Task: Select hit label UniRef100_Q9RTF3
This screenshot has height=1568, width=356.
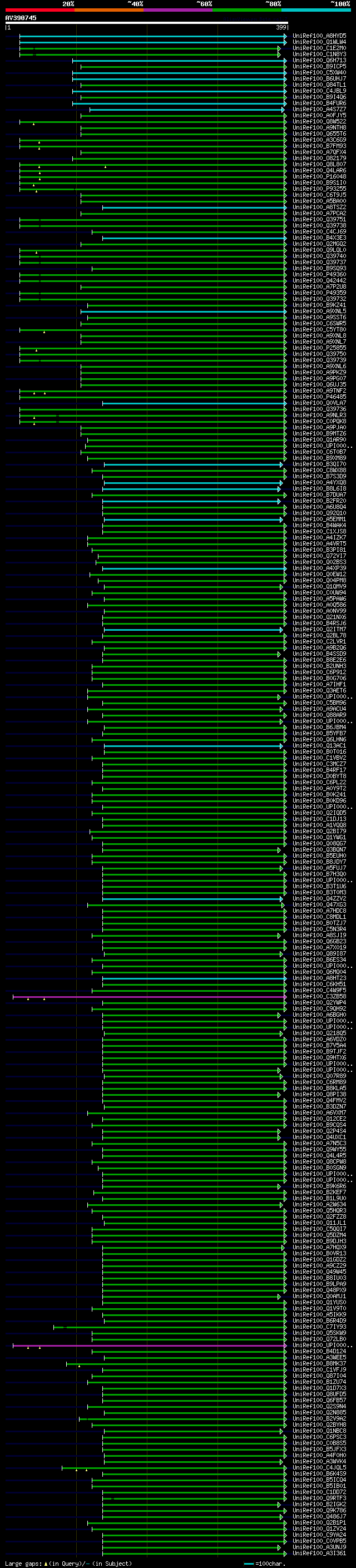Action: coord(319,1498)
